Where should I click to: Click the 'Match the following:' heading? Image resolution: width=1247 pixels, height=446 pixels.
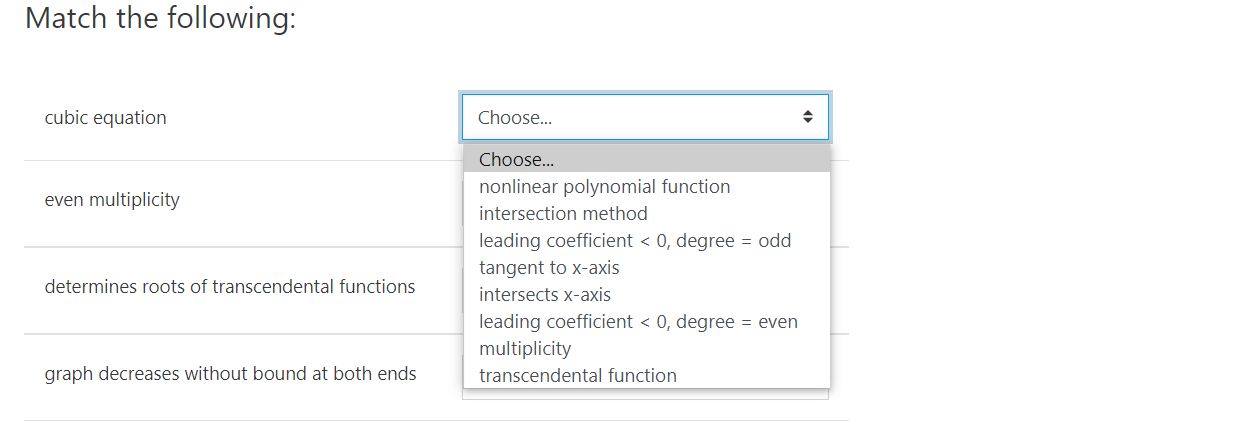coord(160,18)
